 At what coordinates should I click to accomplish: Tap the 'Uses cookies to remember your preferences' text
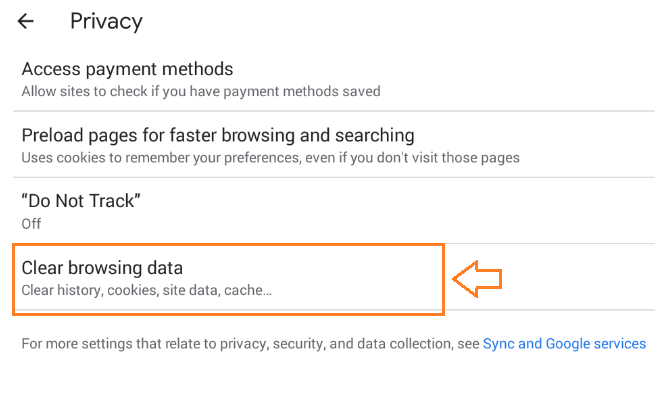tap(270, 158)
